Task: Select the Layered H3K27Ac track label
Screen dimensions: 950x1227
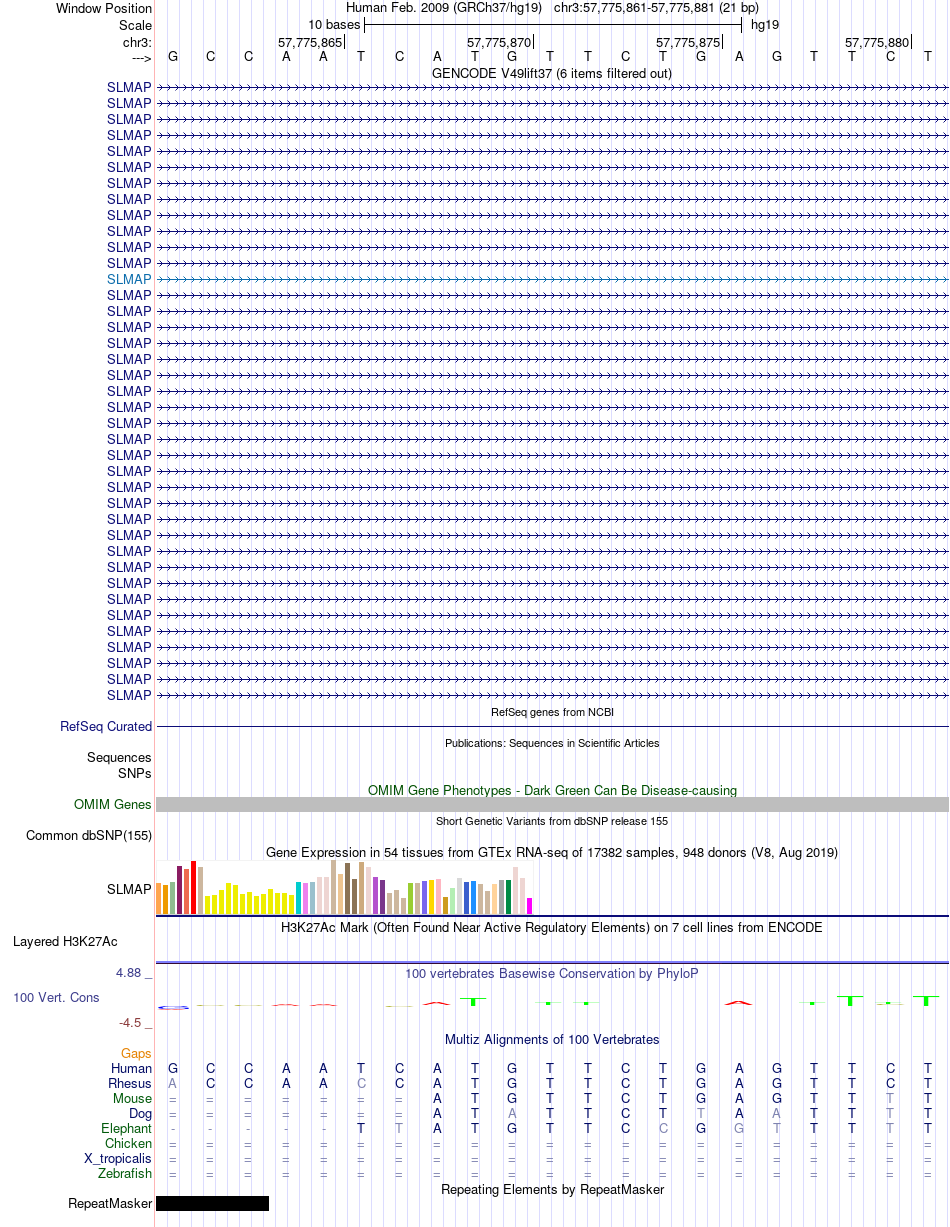Action: [65, 941]
